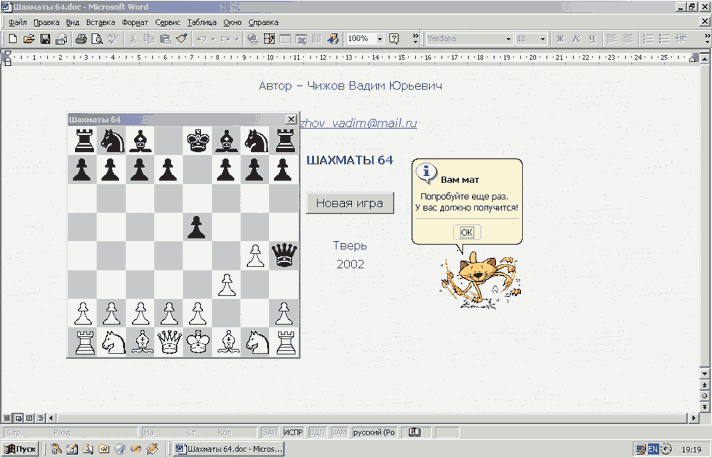Toggle the ЗАП macro recording indicator
The width and height of the screenshot is (712, 458).
269,433
